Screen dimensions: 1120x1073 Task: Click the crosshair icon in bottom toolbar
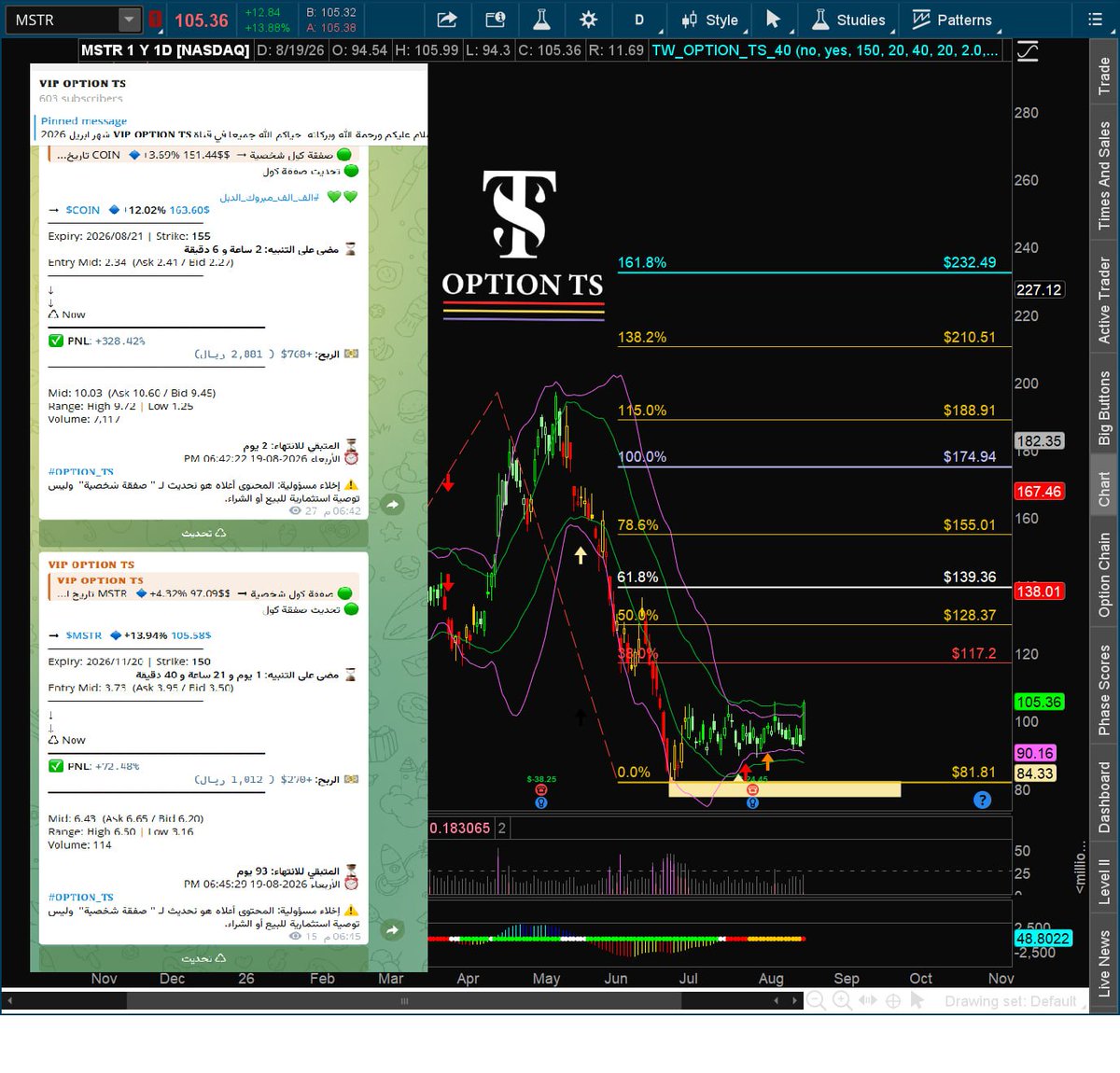pos(893,1001)
